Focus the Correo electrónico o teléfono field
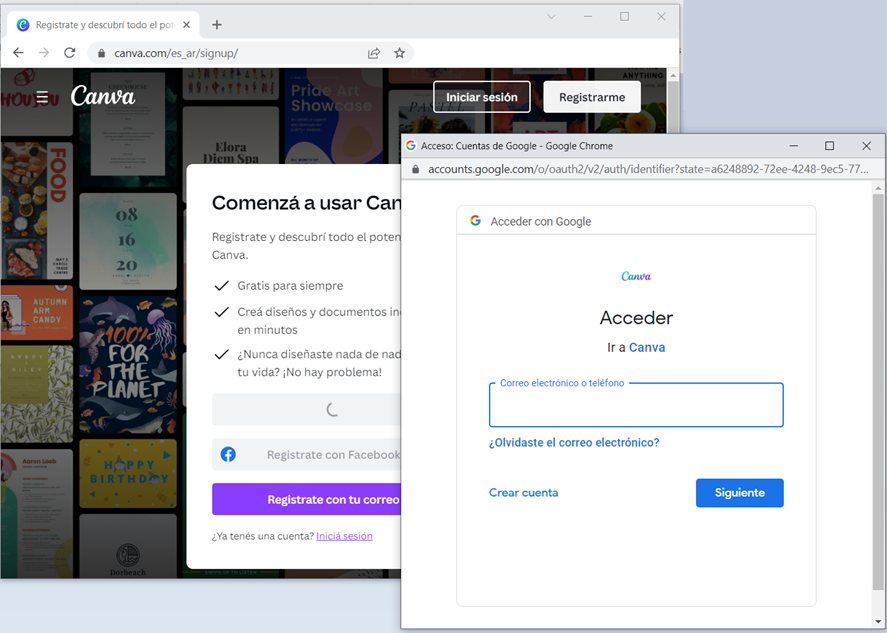This screenshot has width=887, height=633. 636,405
